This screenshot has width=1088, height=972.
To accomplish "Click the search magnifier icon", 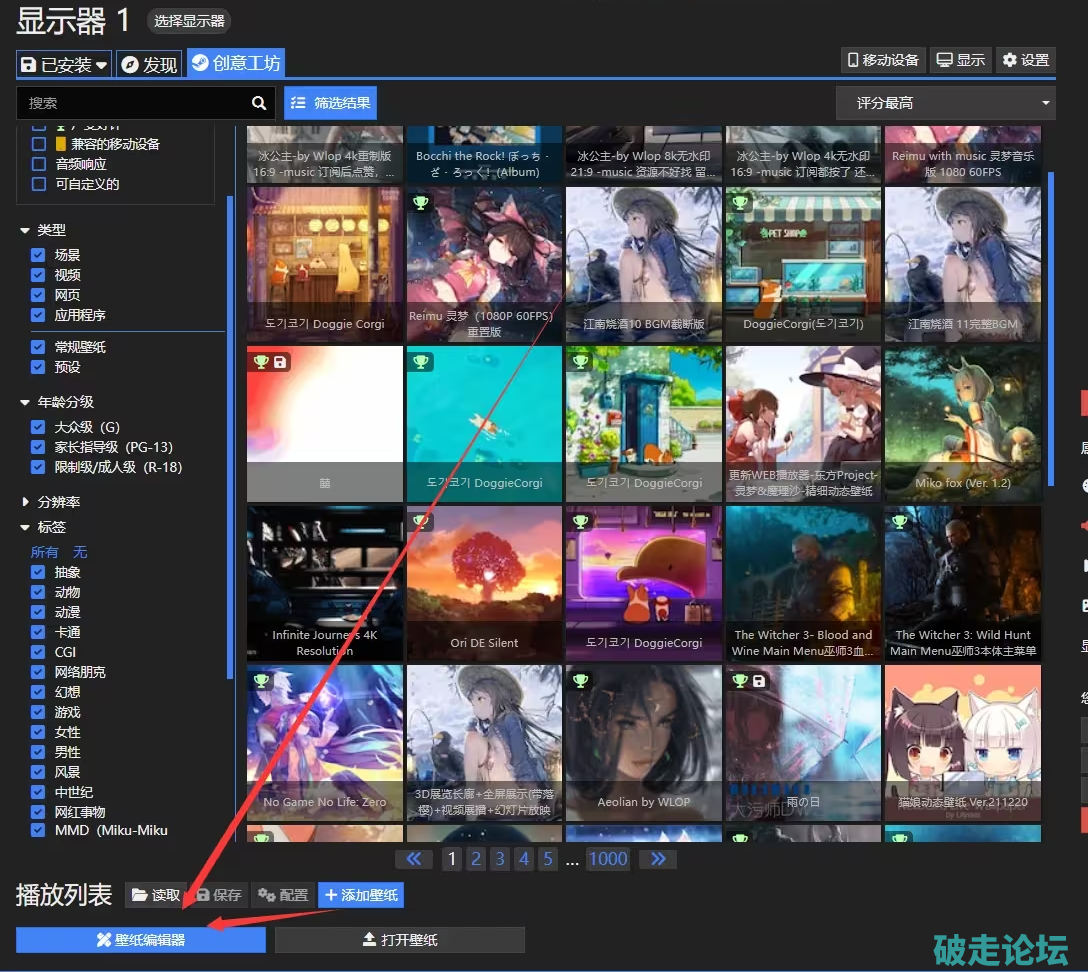I will tap(259, 103).
